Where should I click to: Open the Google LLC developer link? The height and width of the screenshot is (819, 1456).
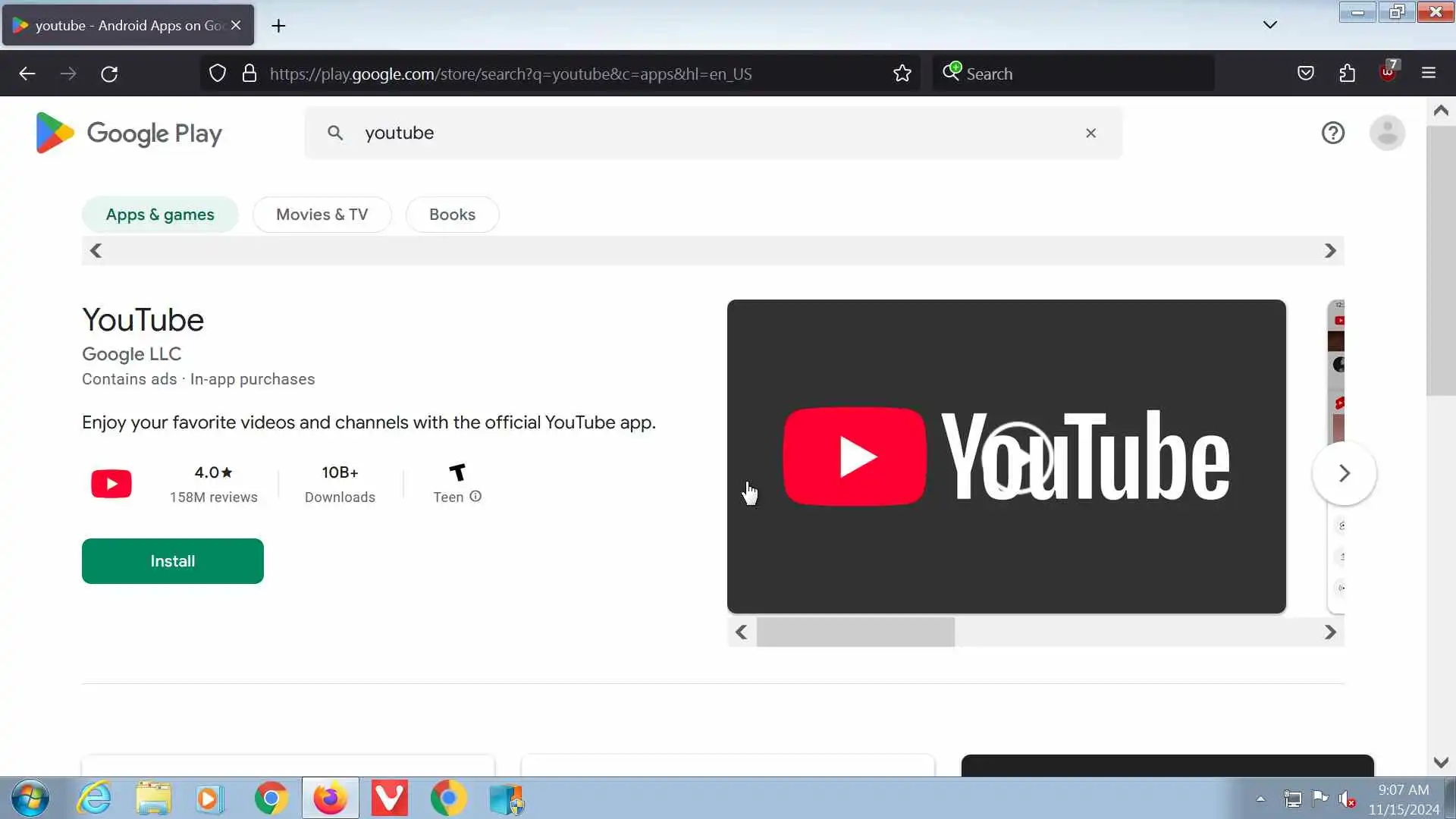pyautogui.click(x=131, y=354)
